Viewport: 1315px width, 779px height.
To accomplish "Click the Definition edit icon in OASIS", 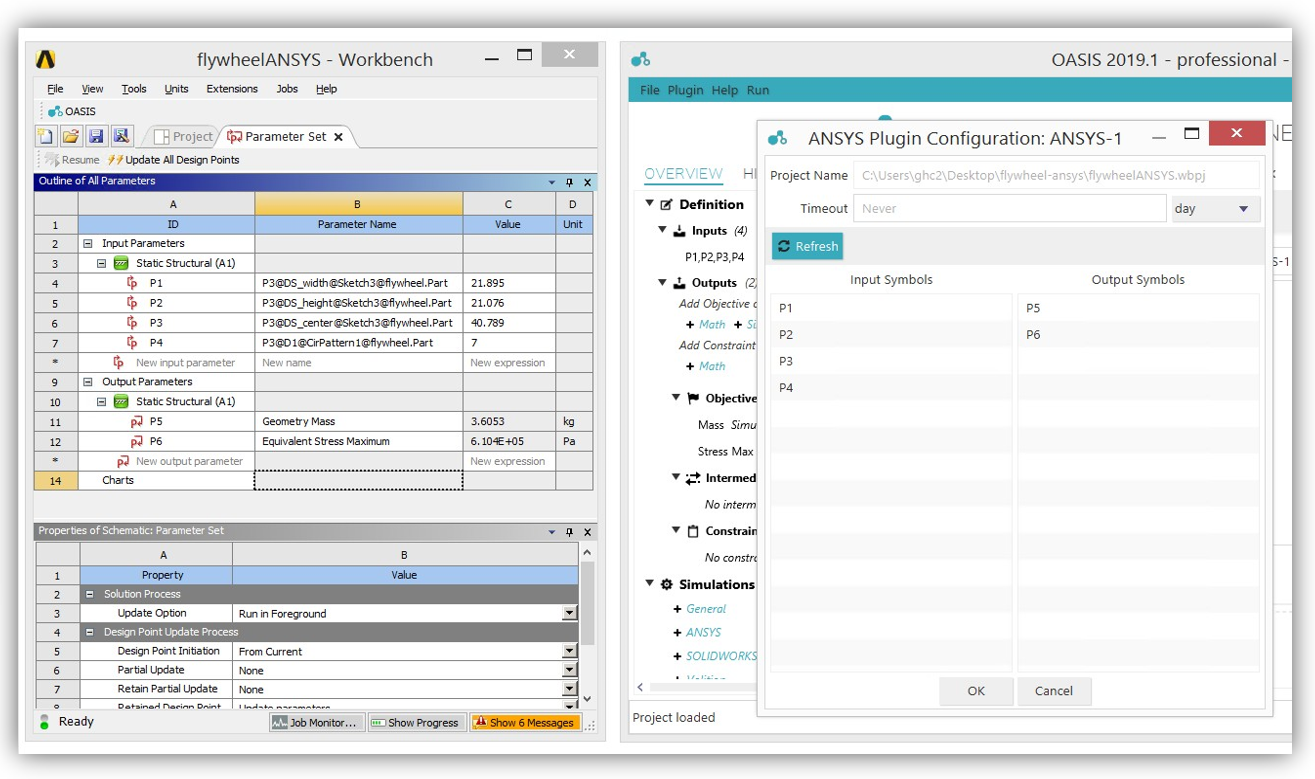I will (666, 204).
